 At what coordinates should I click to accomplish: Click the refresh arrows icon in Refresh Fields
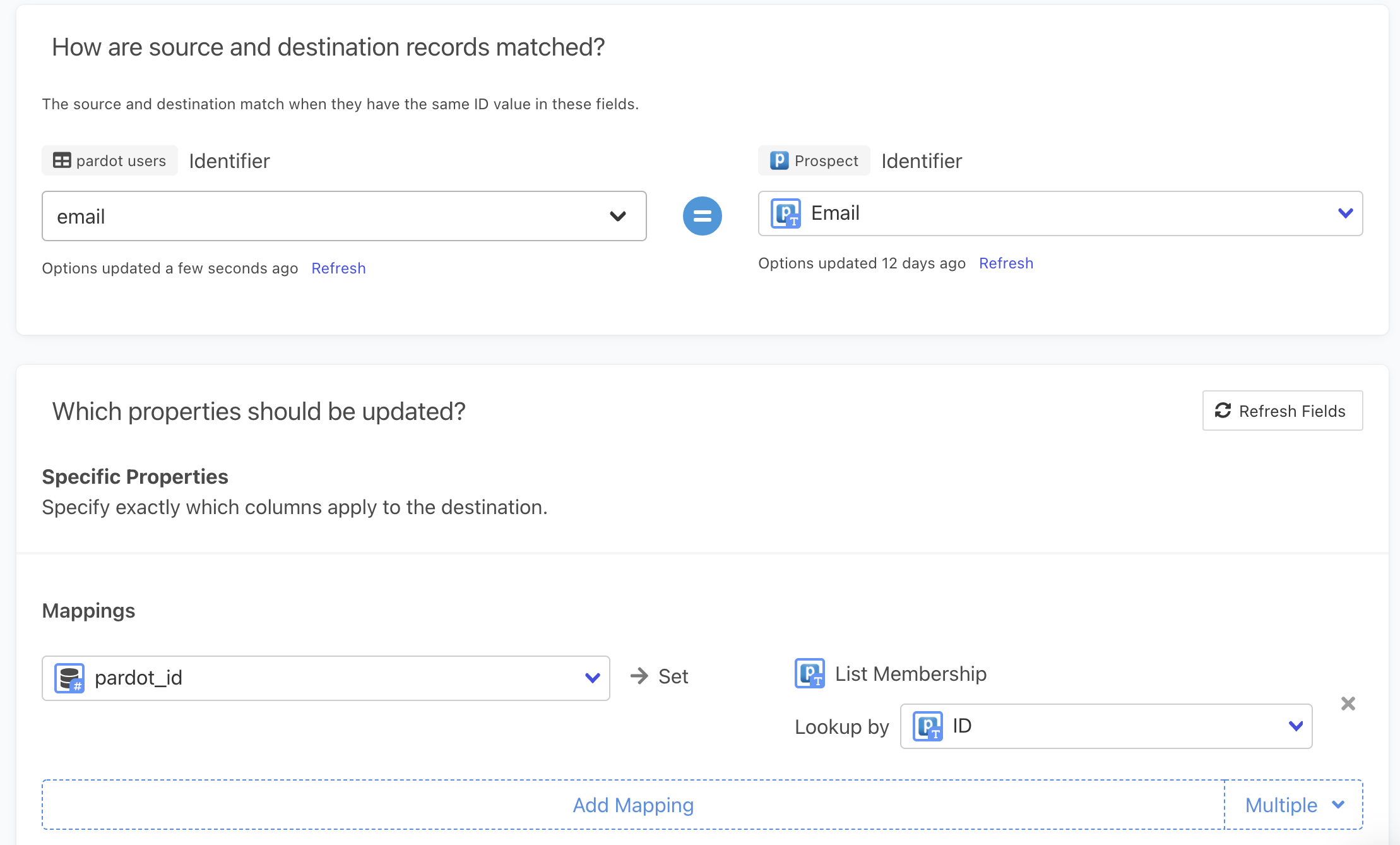(1223, 411)
